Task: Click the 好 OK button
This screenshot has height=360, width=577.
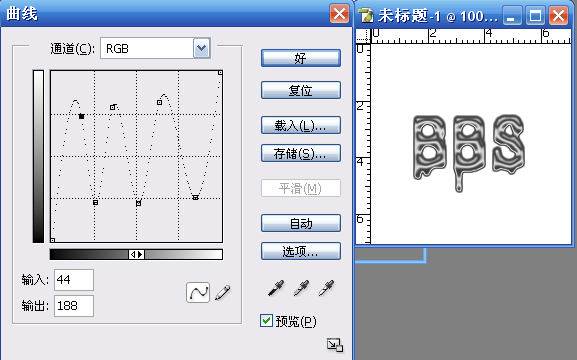Action: (301, 58)
